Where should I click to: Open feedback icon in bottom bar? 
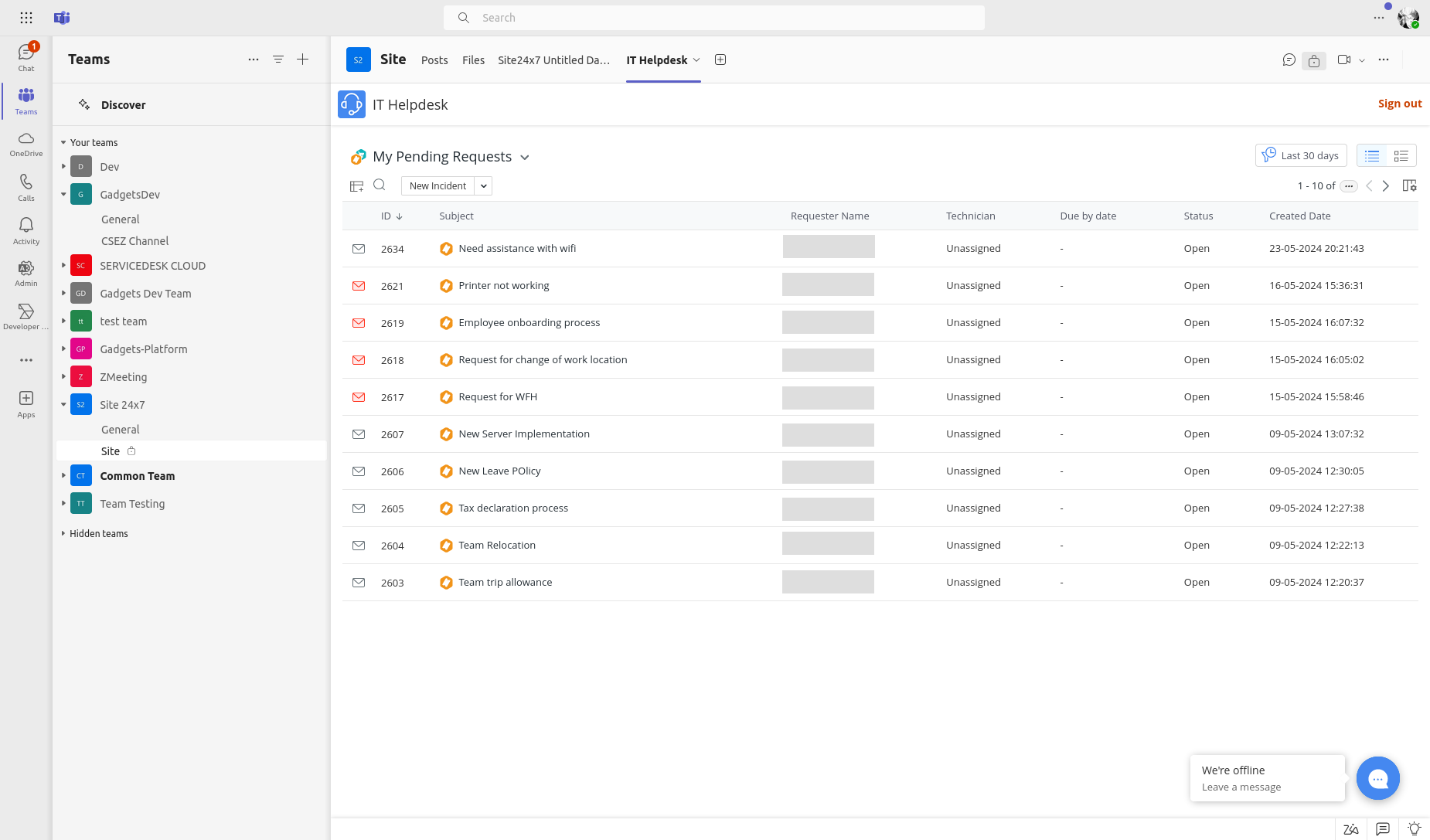1383,829
